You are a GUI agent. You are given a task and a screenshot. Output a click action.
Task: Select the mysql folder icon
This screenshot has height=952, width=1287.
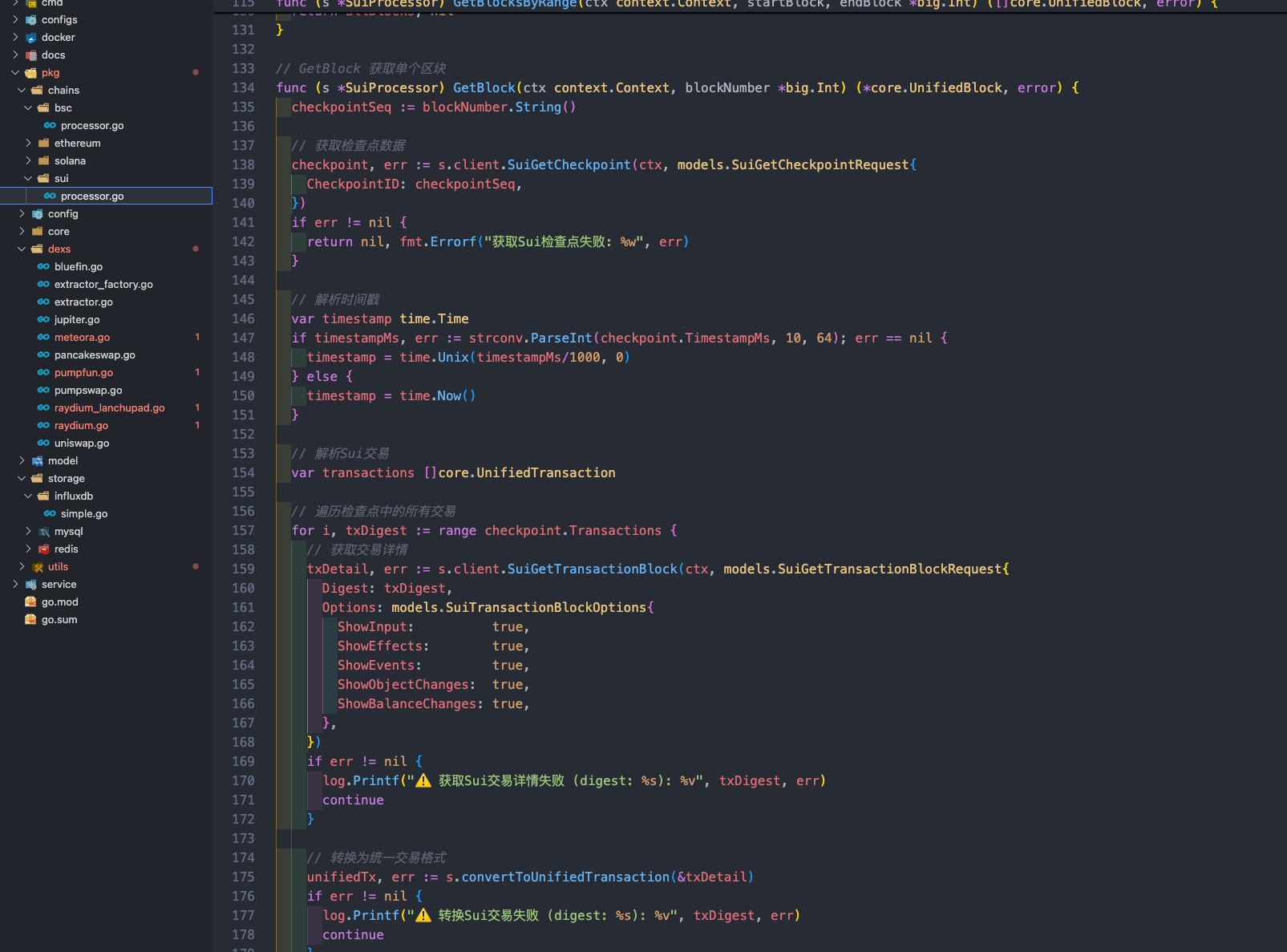tap(44, 532)
